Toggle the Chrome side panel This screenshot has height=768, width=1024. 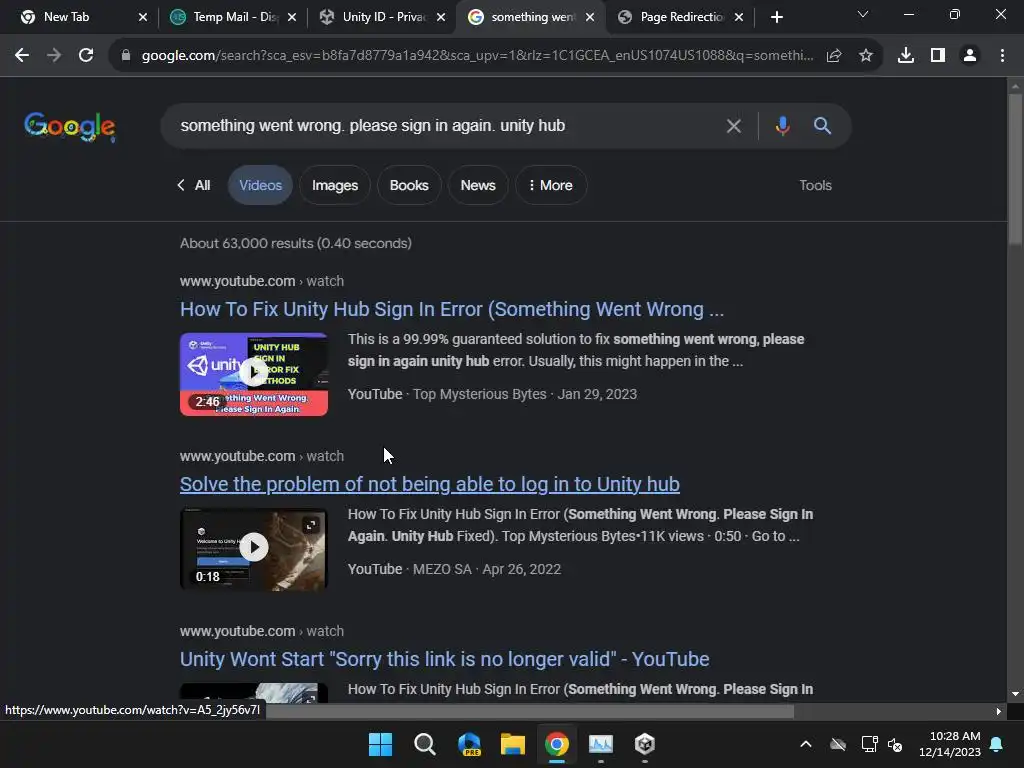(x=938, y=56)
